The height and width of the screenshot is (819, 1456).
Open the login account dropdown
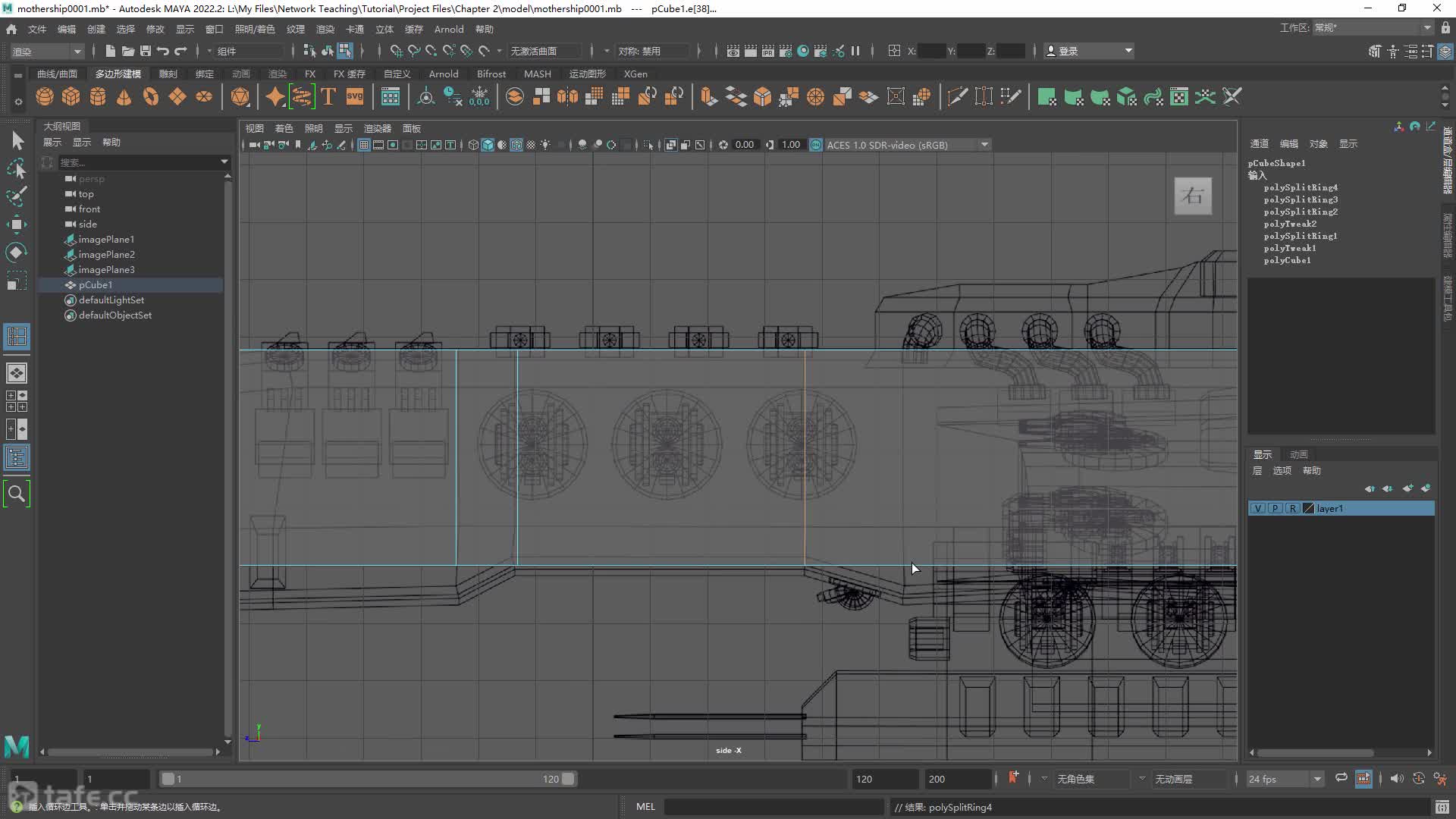1089,51
